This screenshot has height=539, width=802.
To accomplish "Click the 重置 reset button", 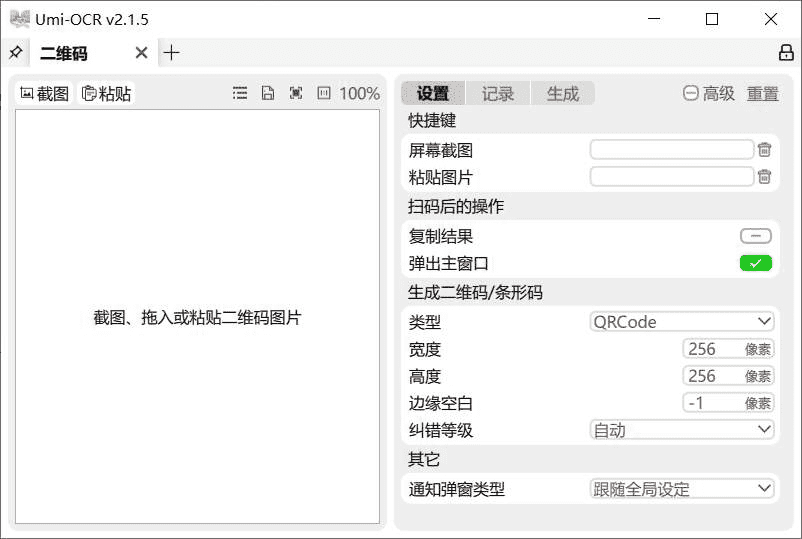I will coord(763,94).
